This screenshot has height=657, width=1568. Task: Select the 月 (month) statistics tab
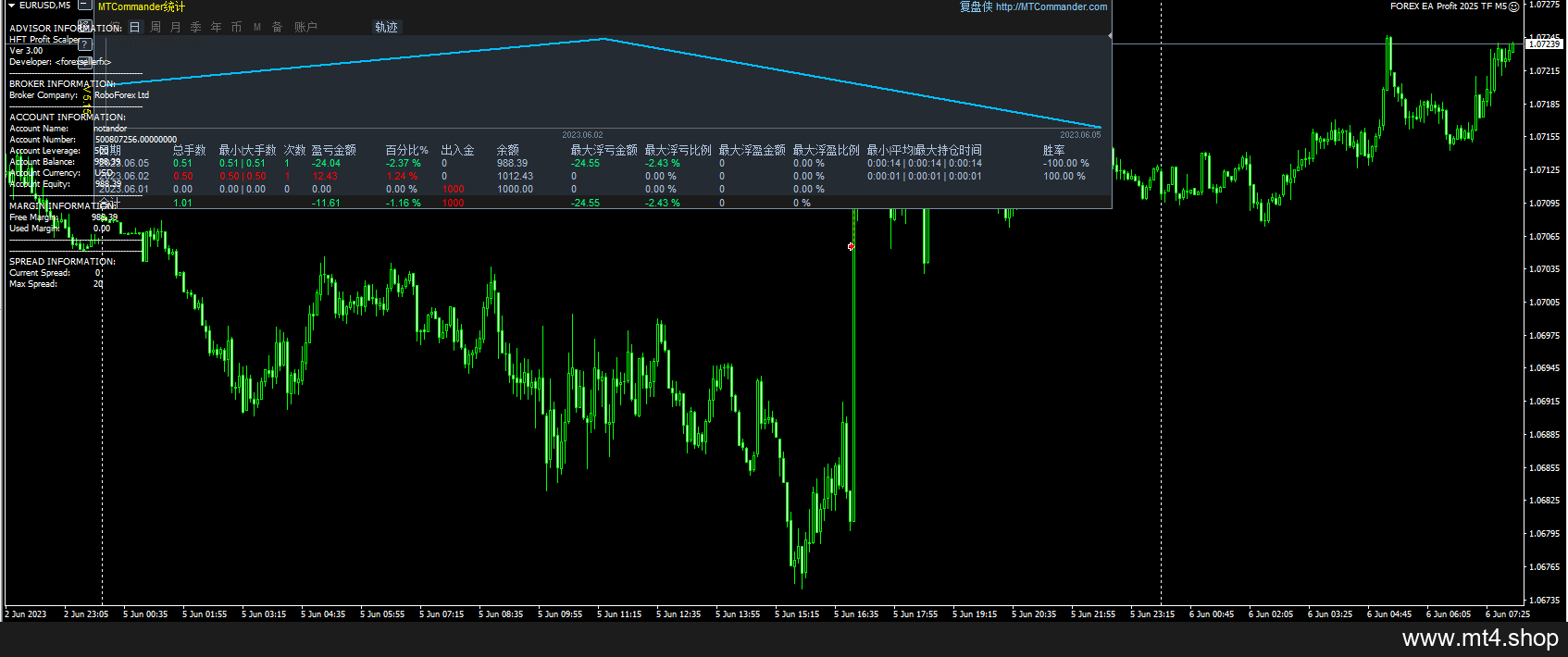[176, 28]
